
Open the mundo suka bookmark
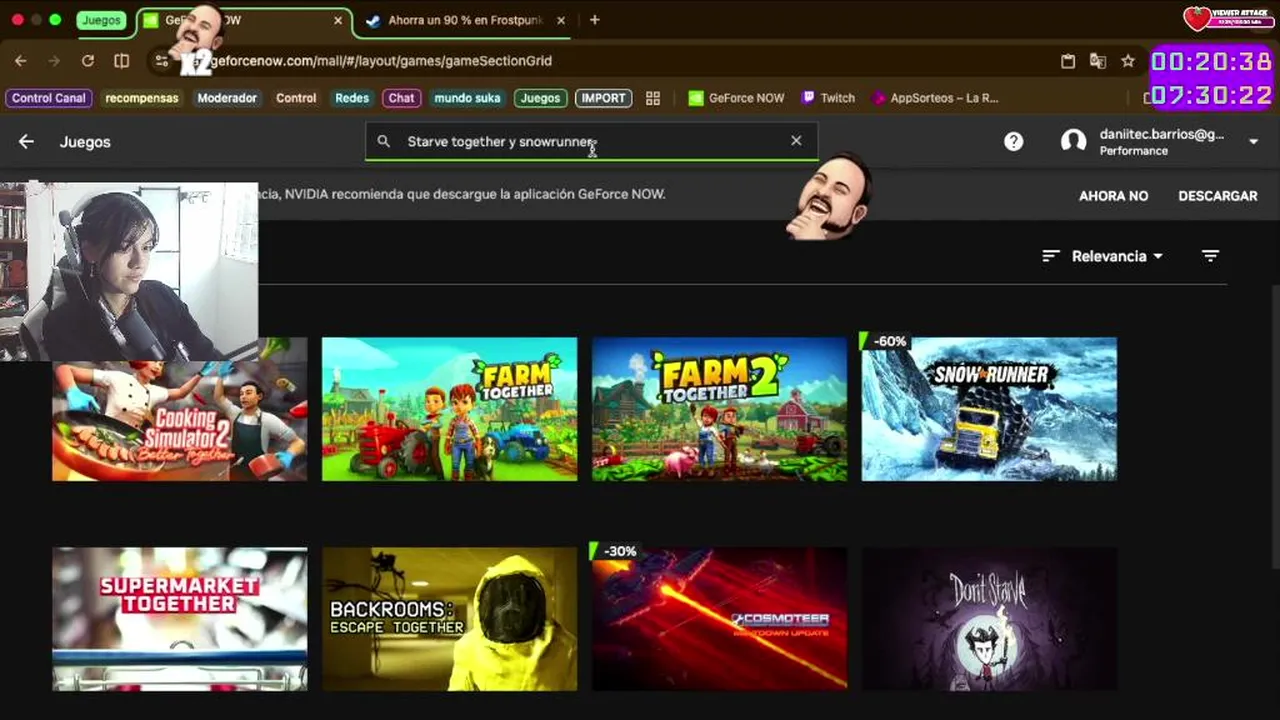point(467,98)
